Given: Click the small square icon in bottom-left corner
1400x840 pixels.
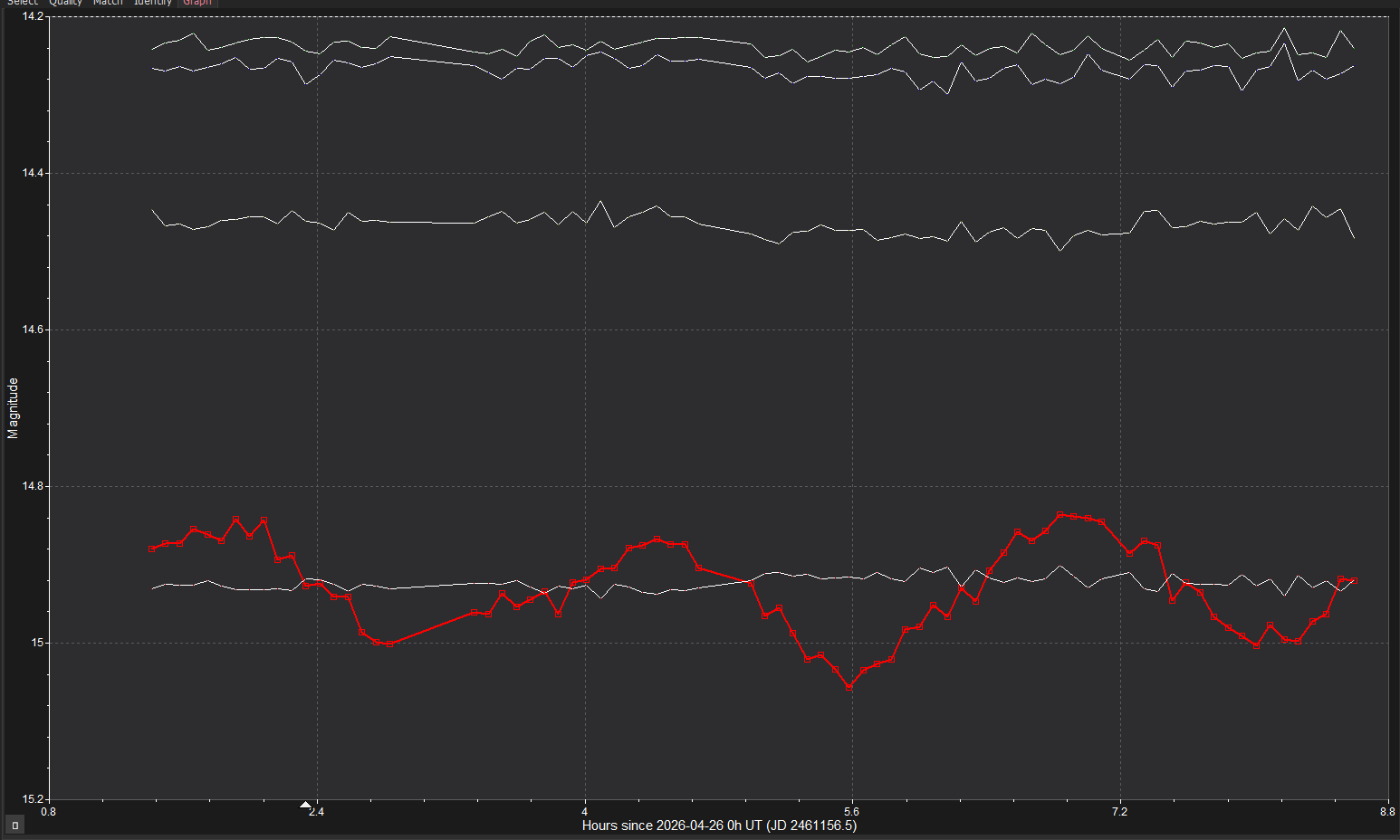Looking at the screenshot, I should tap(14, 825).
